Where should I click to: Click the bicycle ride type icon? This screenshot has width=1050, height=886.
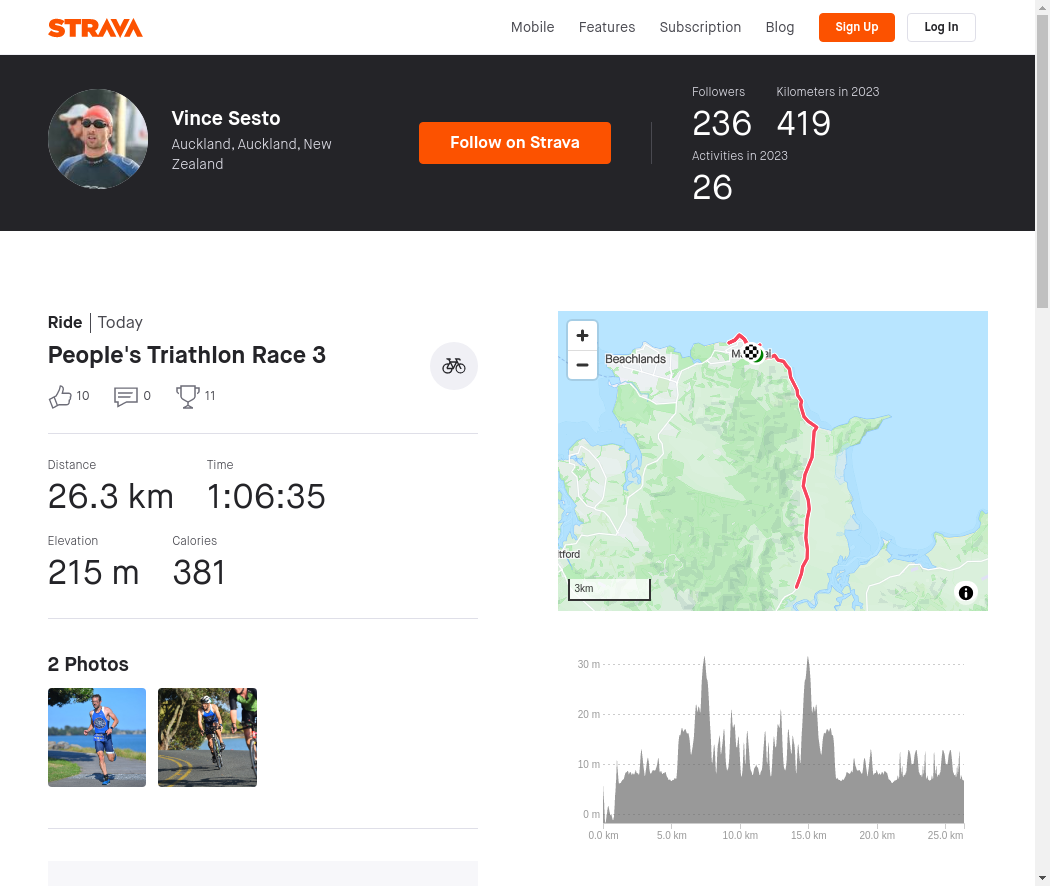click(453, 366)
